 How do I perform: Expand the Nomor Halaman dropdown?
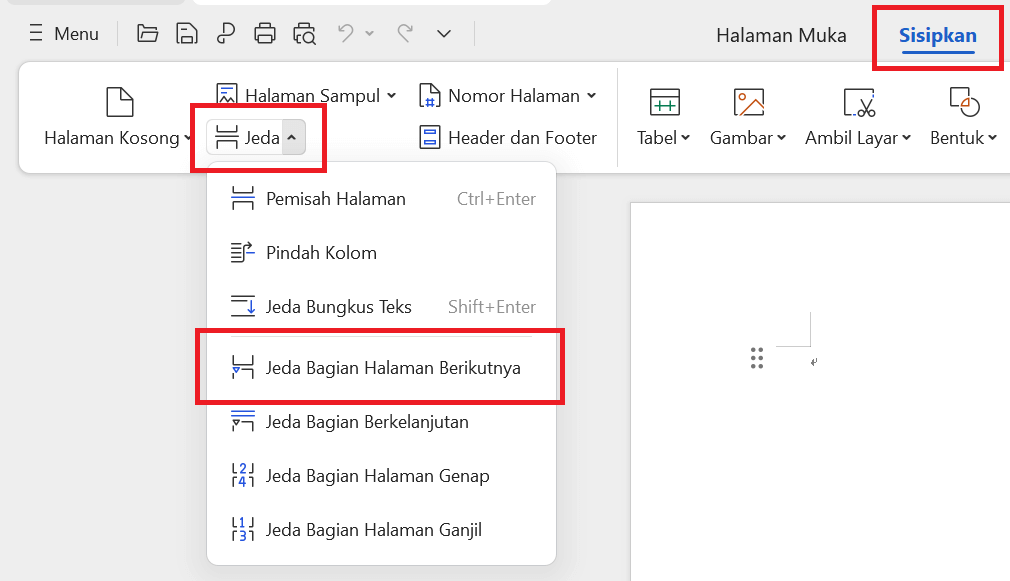[x=591, y=96]
